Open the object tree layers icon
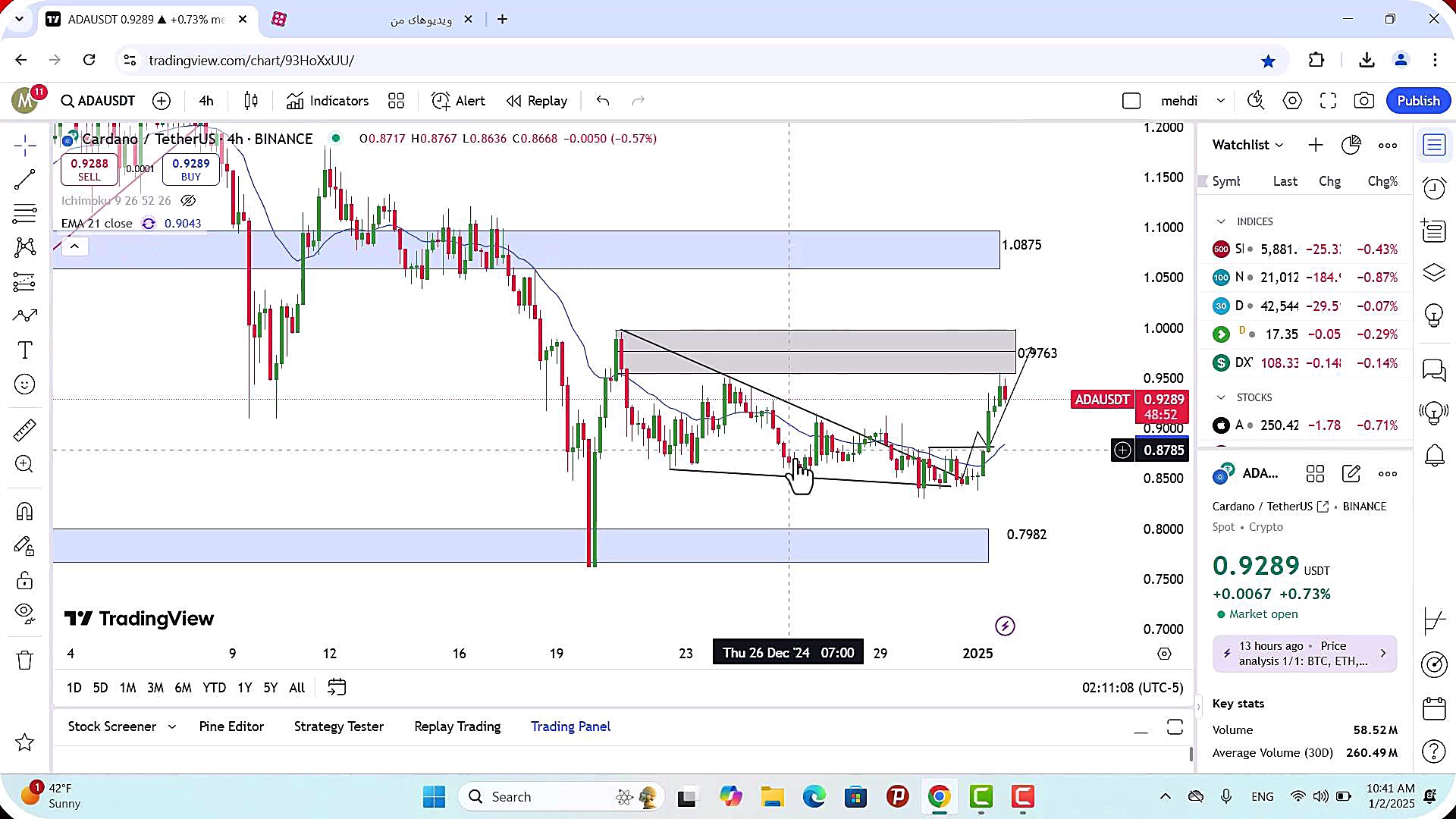Image resolution: width=1456 pixels, height=819 pixels. point(1434,272)
